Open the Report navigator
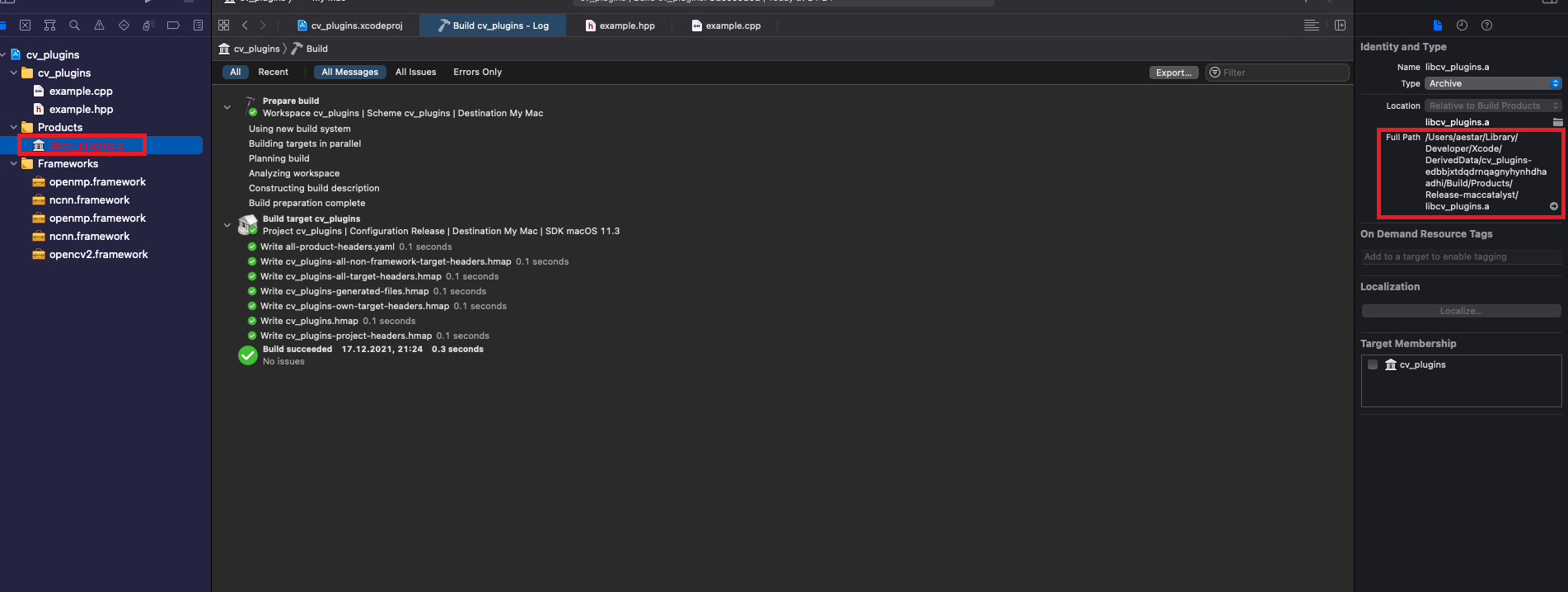Image resolution: width=1568 pixels, height=592 pixels. coord(198,26)
